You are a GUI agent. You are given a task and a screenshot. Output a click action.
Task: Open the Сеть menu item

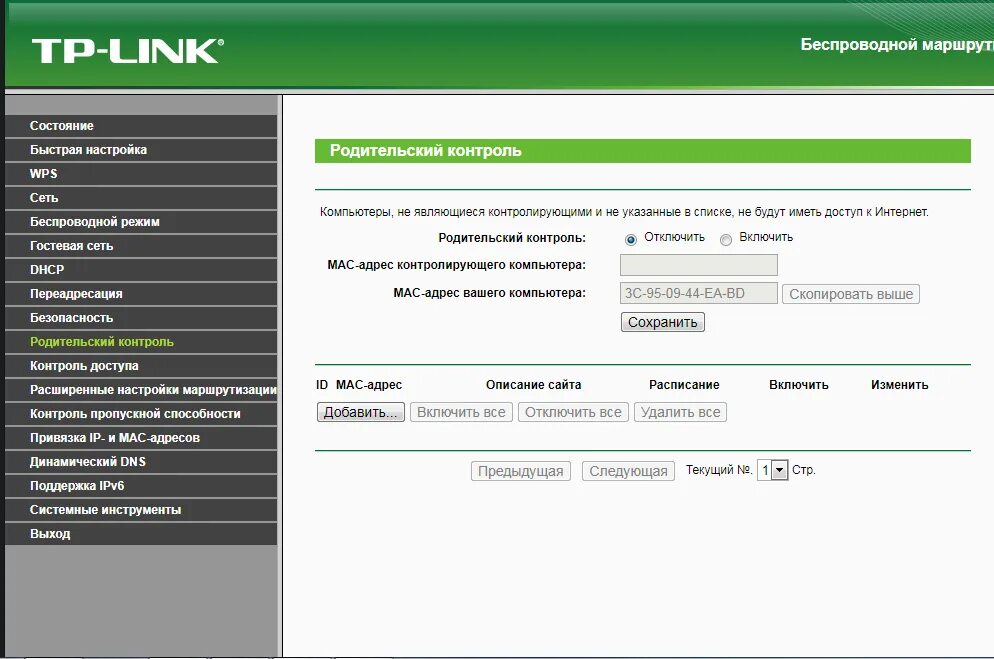[x=141, y=198]
